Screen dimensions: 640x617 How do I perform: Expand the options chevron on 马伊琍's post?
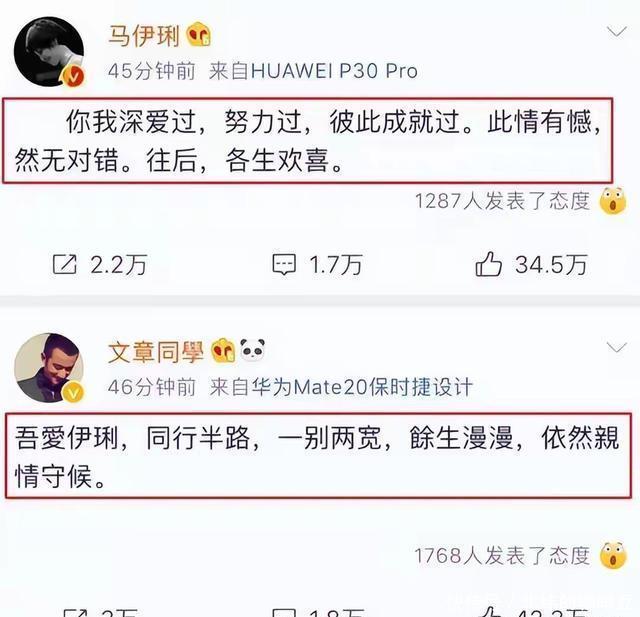tap(616, 31)
